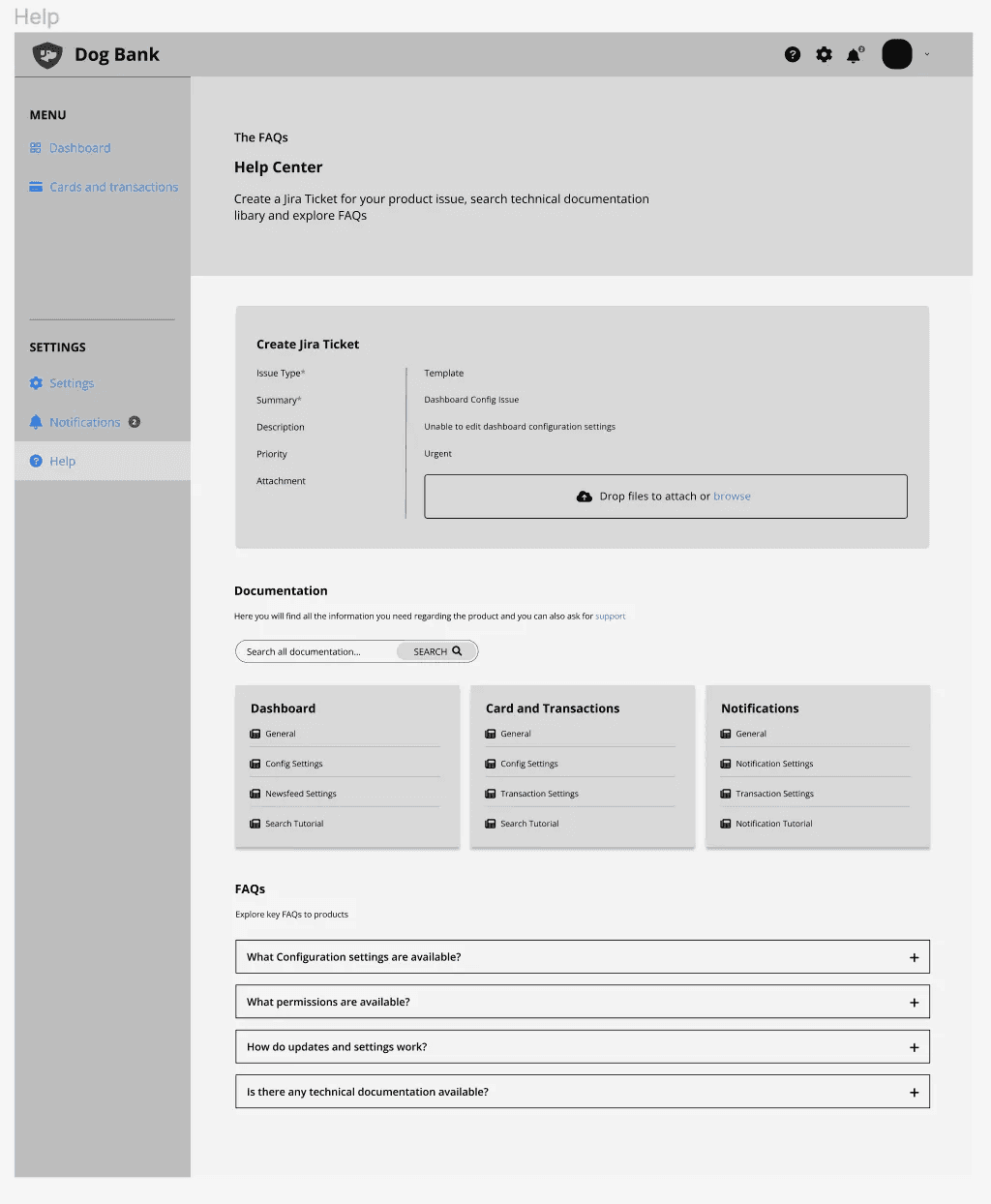Open the settings gear icon in top bar

pos(824,54)
